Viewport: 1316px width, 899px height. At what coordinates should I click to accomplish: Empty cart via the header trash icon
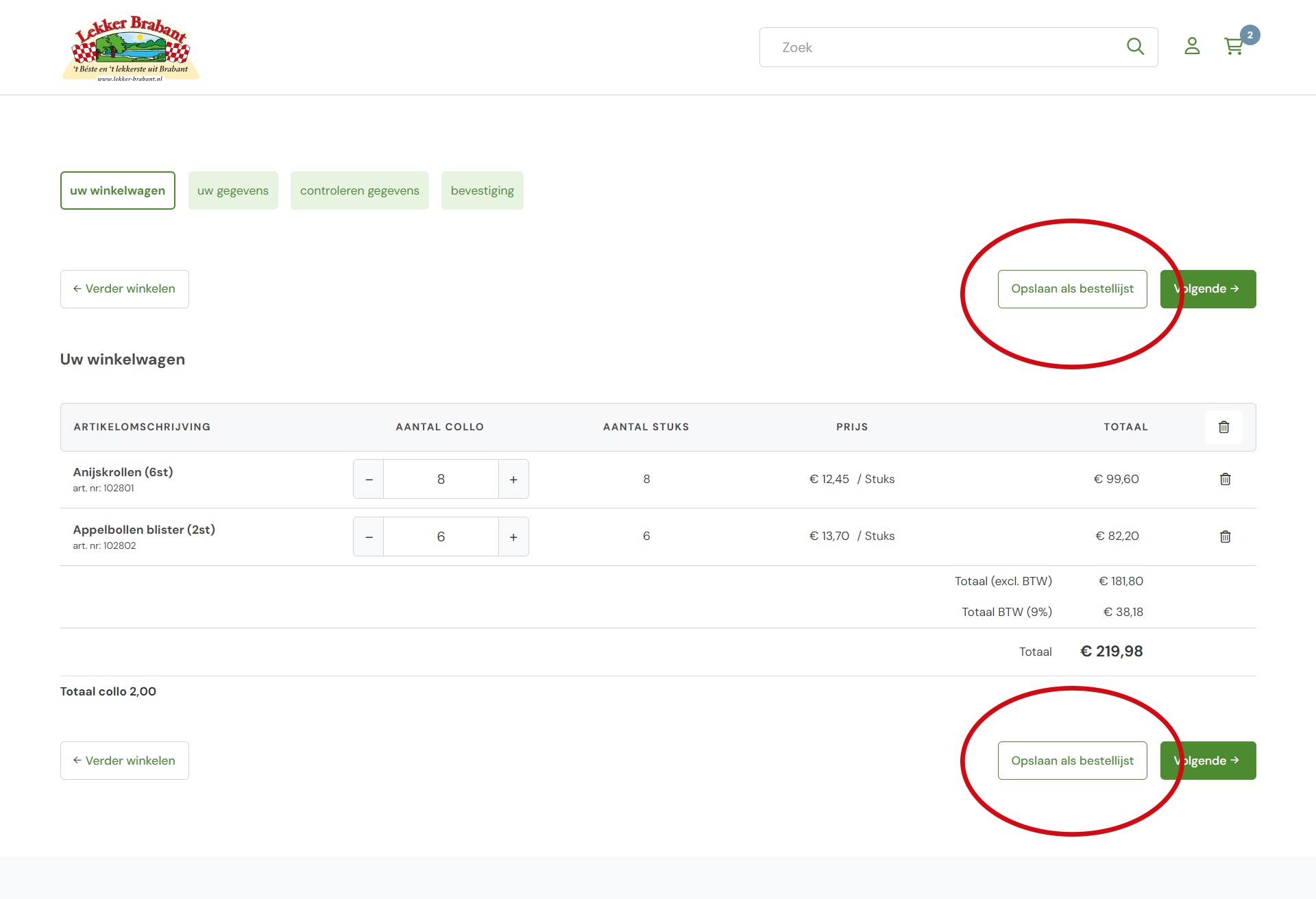[1224, 427]
